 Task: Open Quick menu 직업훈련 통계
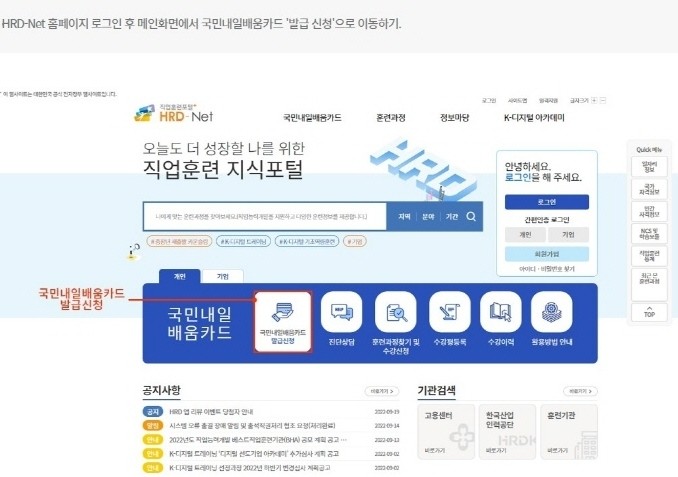tap(649, 256)
